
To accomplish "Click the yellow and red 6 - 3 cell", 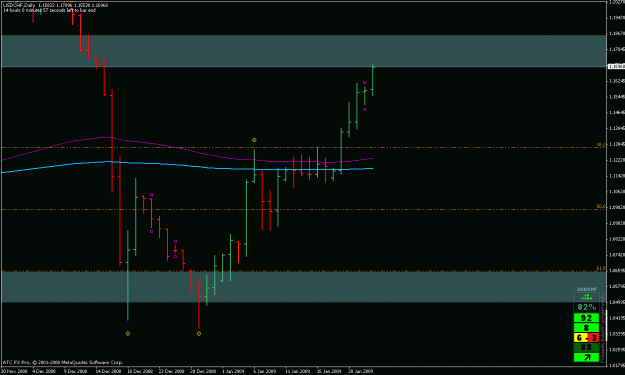I will [x=586, y=338].
